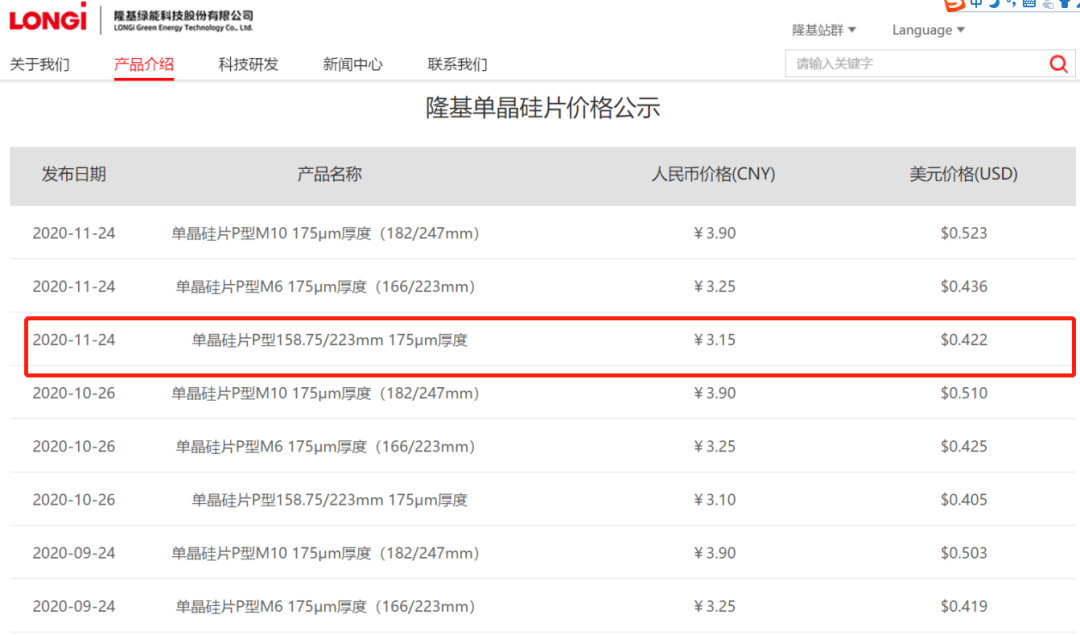The height and width of the screenshot is (635, 1080).
Task: Click the red search magnifier icon
Action: tap(1059, 64)
